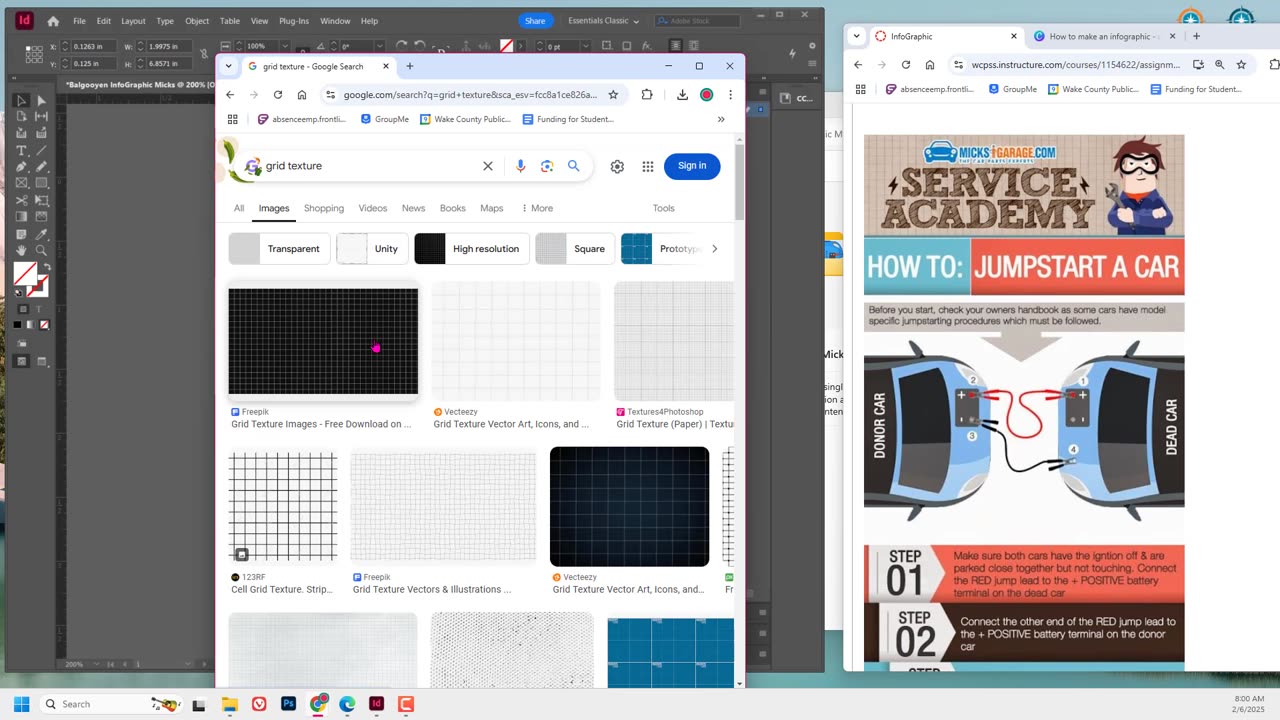Select the Line tool in InDesign
The image size is (1280, 720).
click(x=41, y=150)
